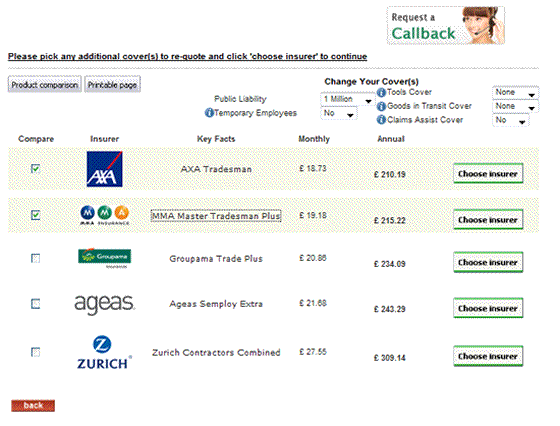Click the Tools Cover info icon

coord(381,92)
